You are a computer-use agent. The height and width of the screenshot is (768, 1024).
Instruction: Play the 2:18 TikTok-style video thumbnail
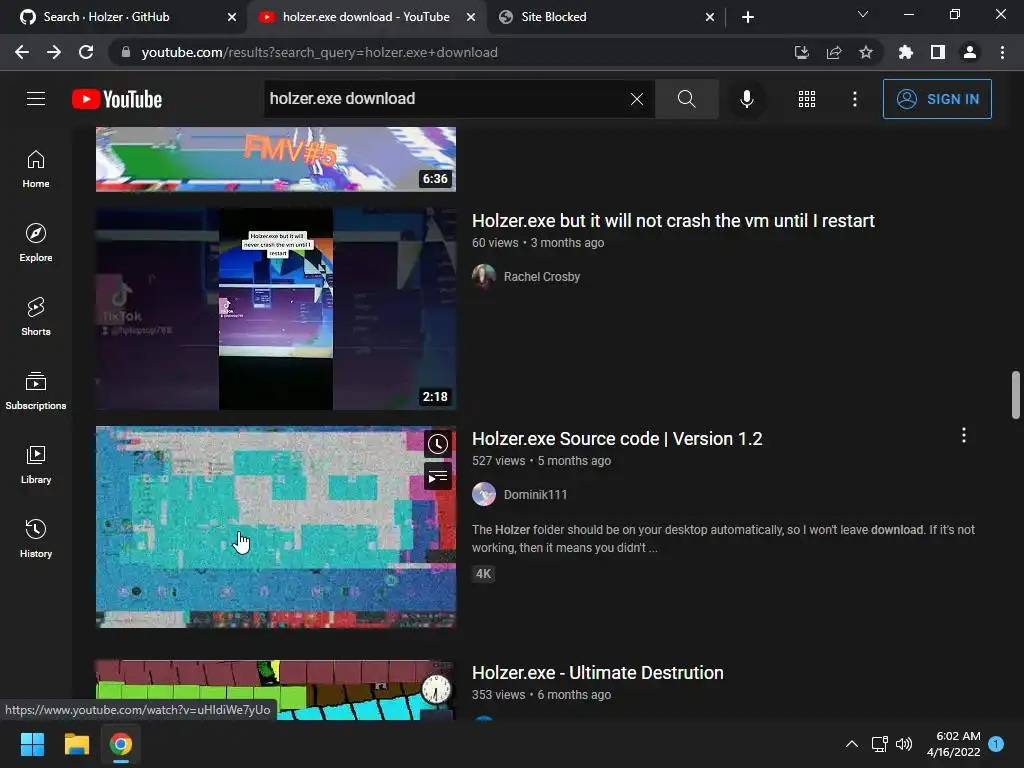click(x=276, y=309)
